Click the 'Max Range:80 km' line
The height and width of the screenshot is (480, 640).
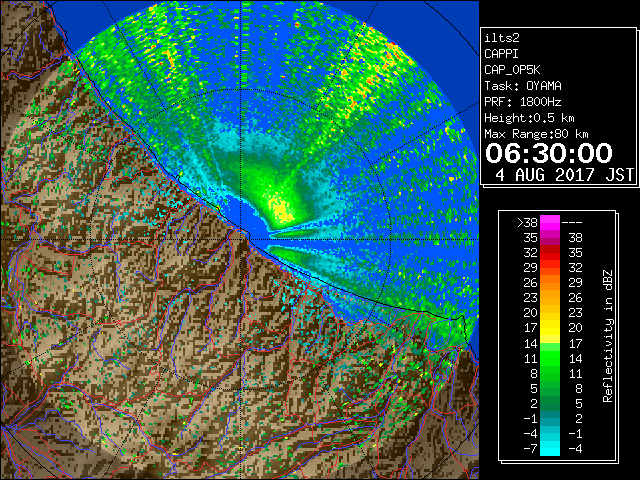pos(536,134)
